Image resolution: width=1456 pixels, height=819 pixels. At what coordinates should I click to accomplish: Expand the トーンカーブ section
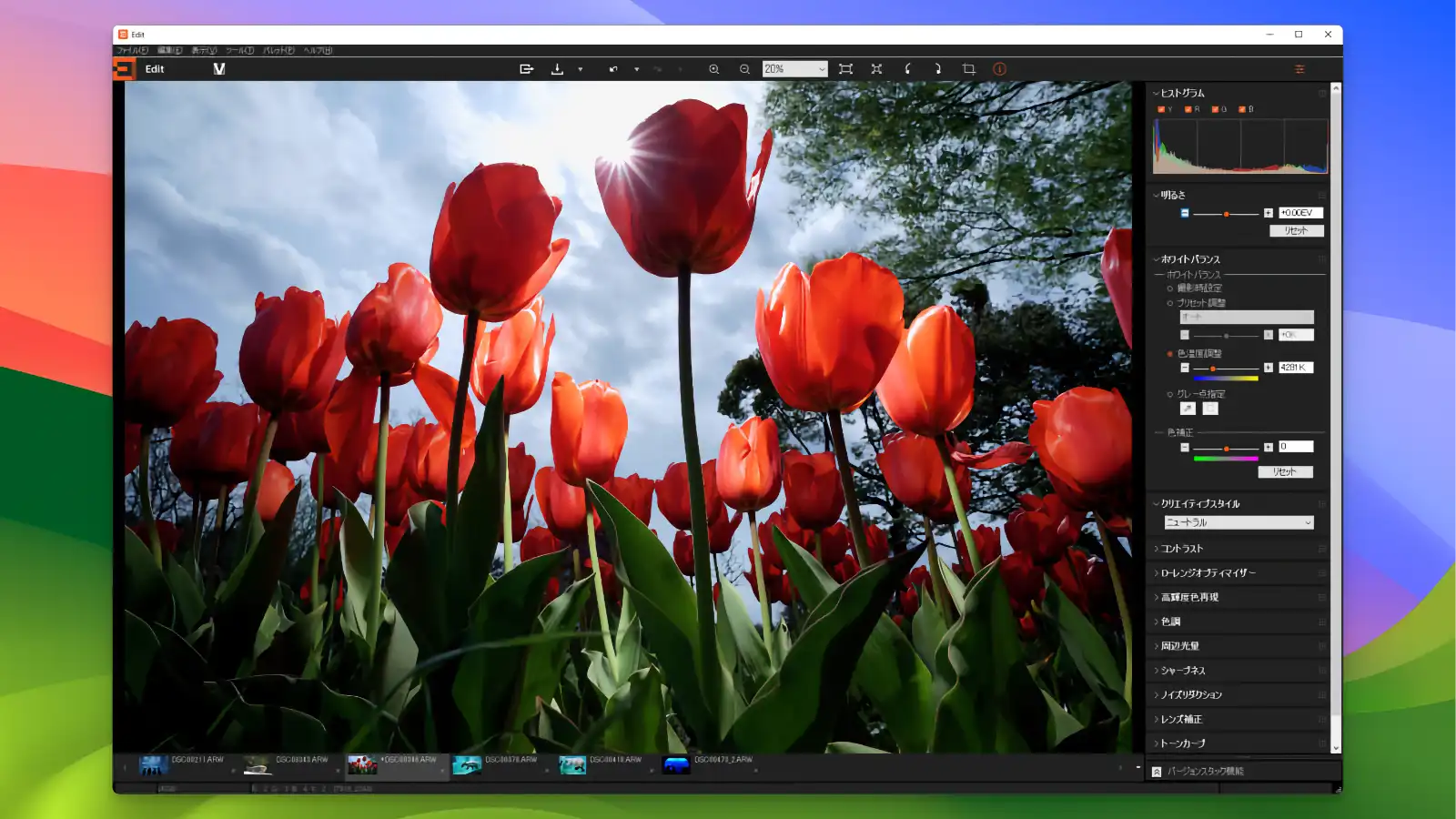[1183, 743]
